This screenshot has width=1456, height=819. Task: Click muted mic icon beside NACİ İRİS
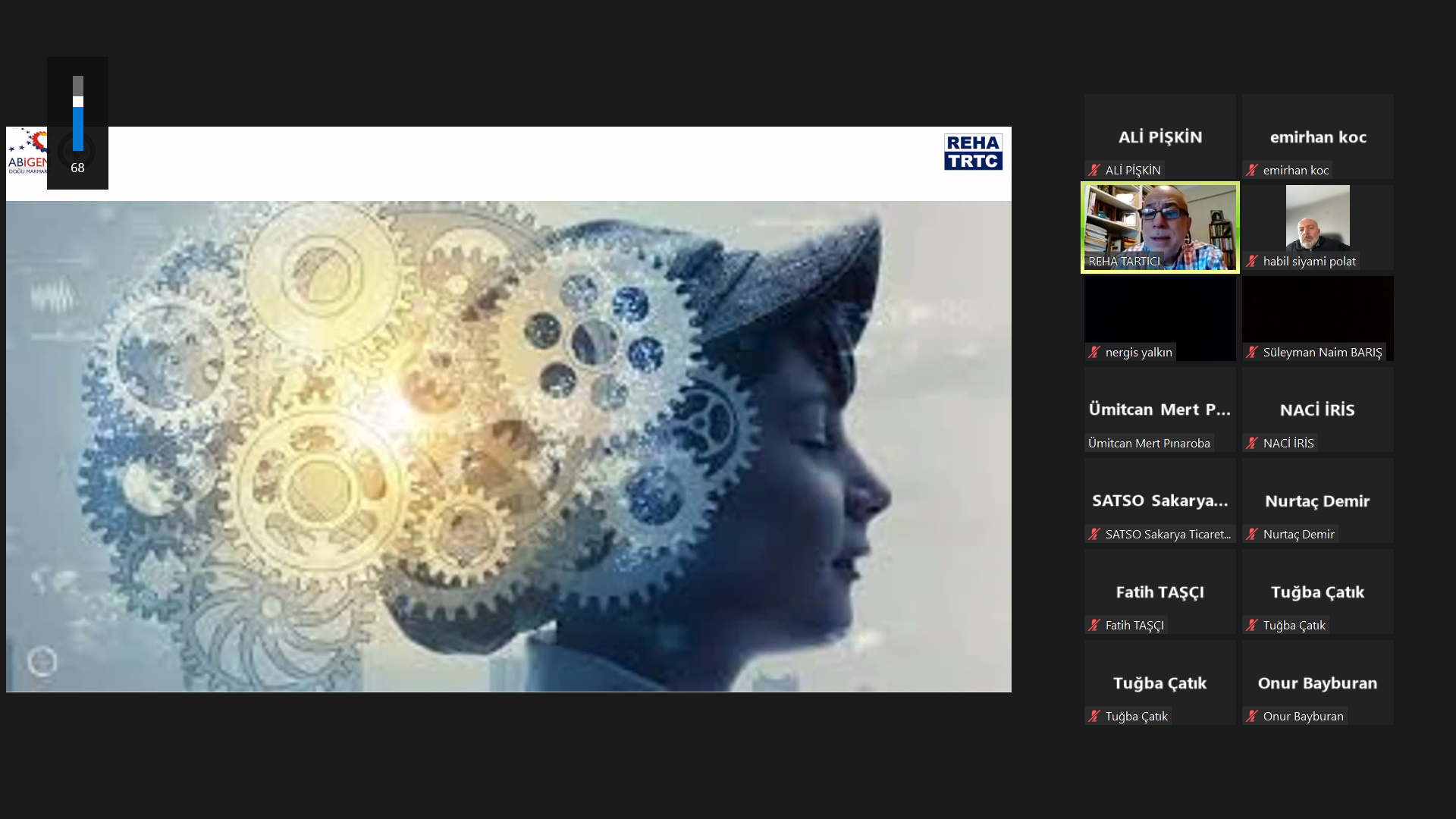tap(1252, 444)
